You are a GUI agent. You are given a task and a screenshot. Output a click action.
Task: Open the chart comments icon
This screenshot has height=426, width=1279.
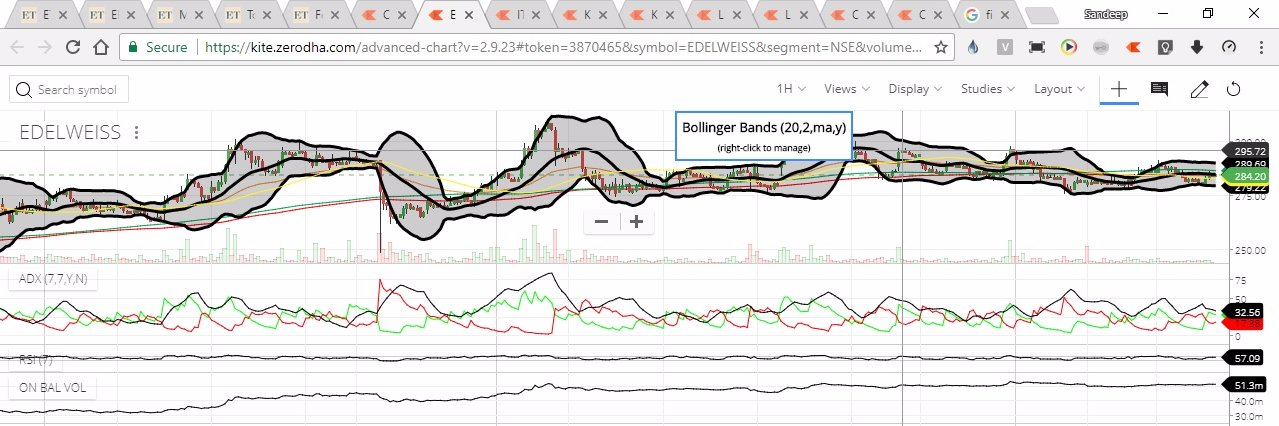pos(1159,89)
